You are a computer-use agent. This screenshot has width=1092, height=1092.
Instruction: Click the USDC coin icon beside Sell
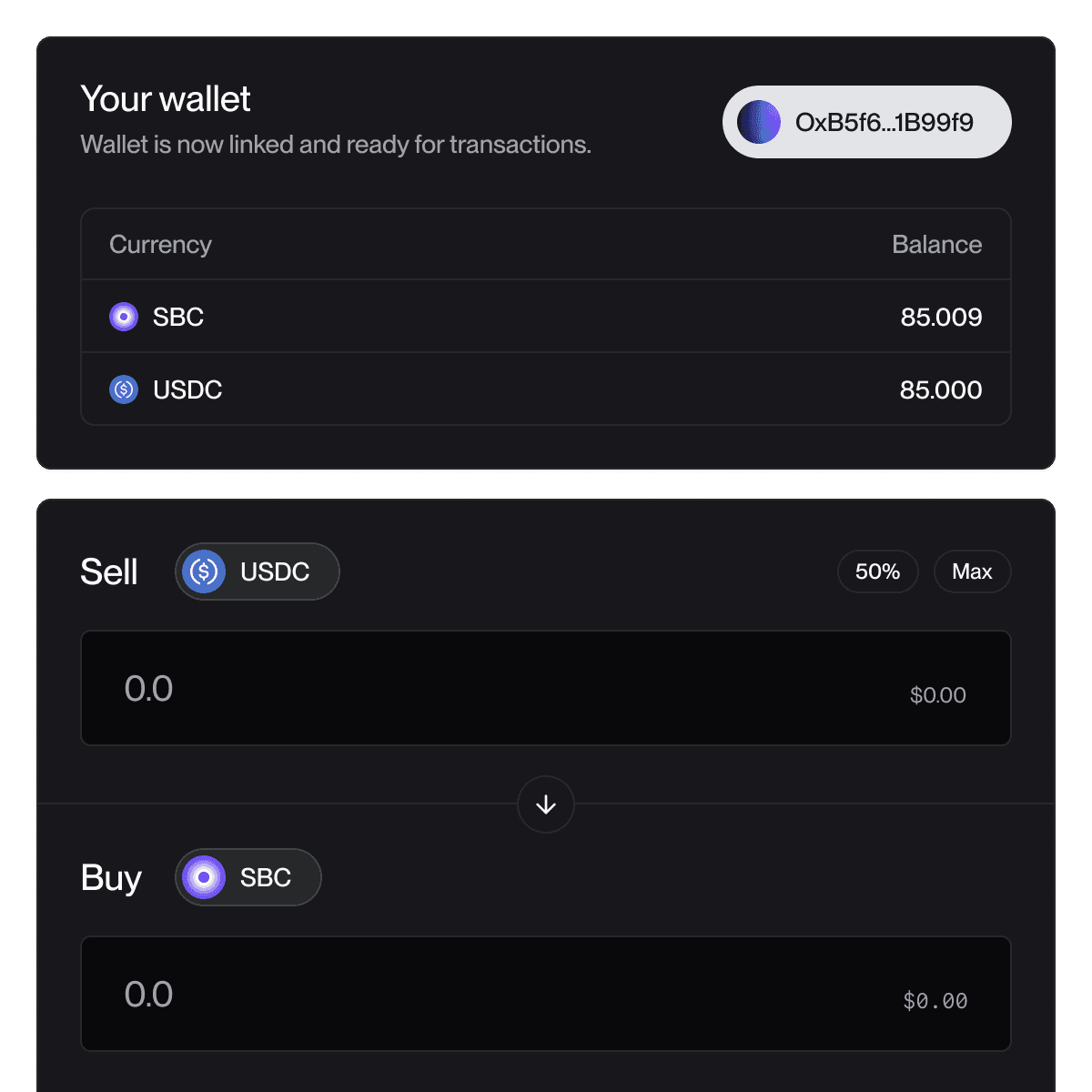(204, 571)
